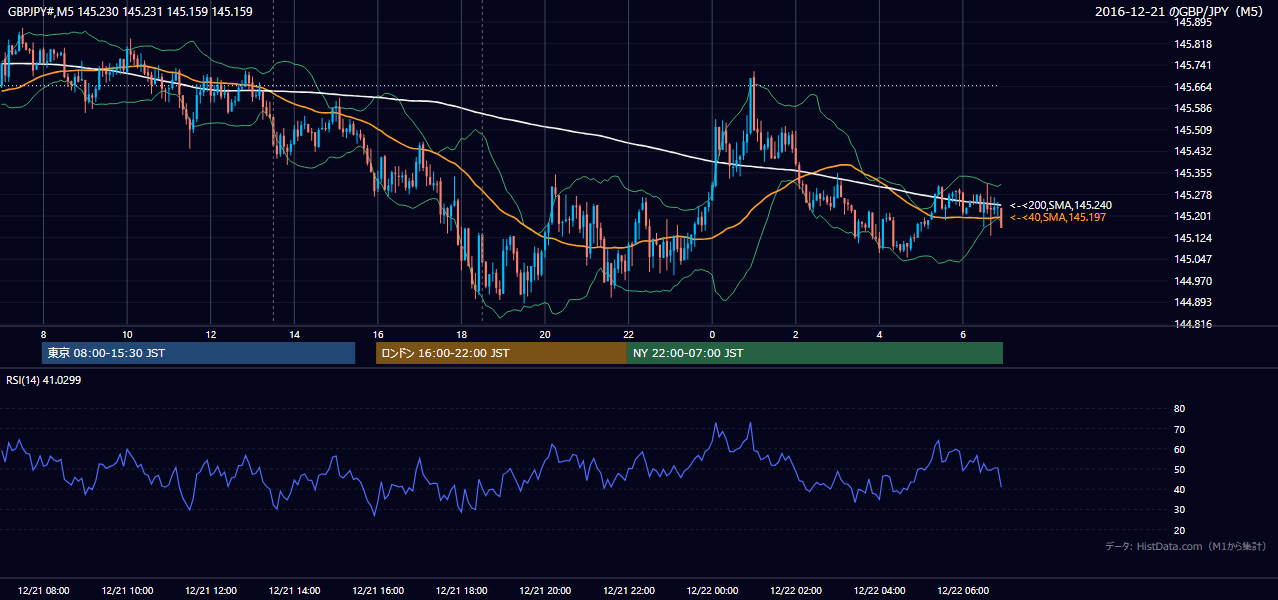Click hour label 22 under the price chart
The image size is (1278, 600).
(628, 335)
